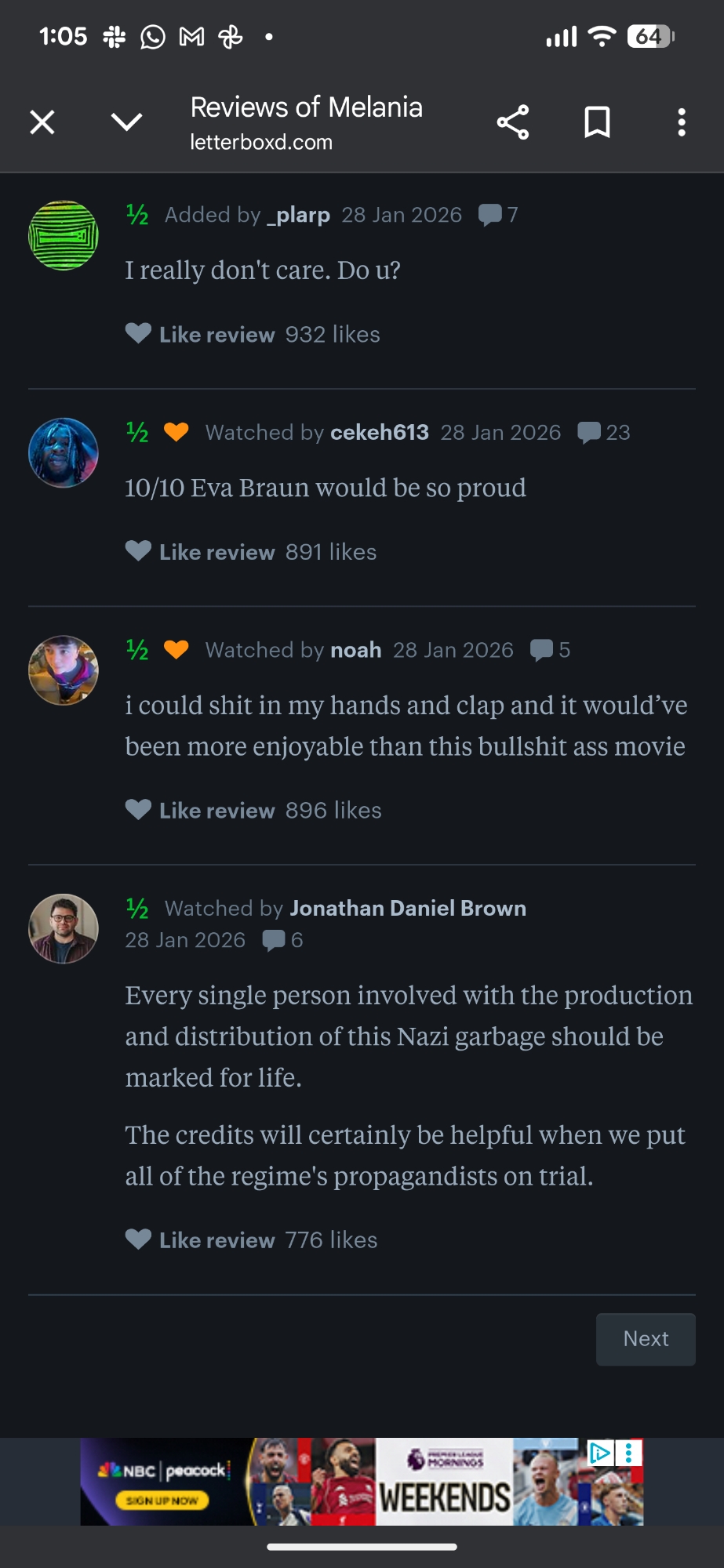Tap Jonathan Daniel Brown's avatar photo
The height and width of the screenshot is (1568, 724).
tap(64, 929)
